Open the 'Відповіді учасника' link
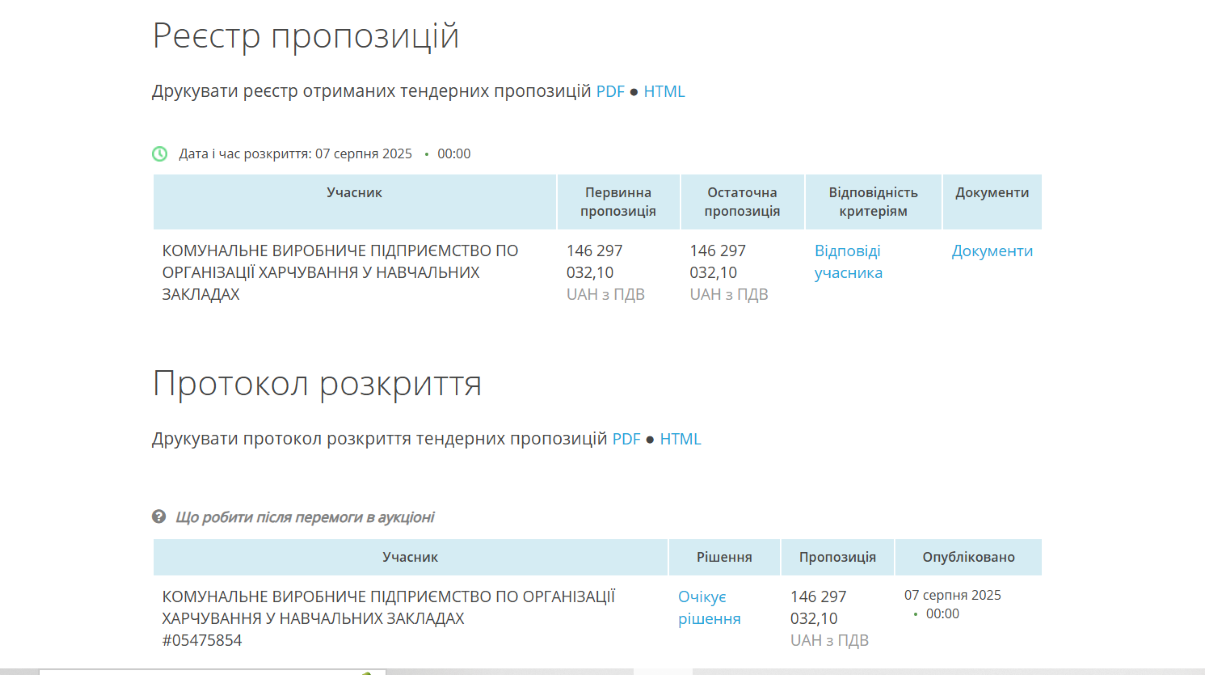 848,262
